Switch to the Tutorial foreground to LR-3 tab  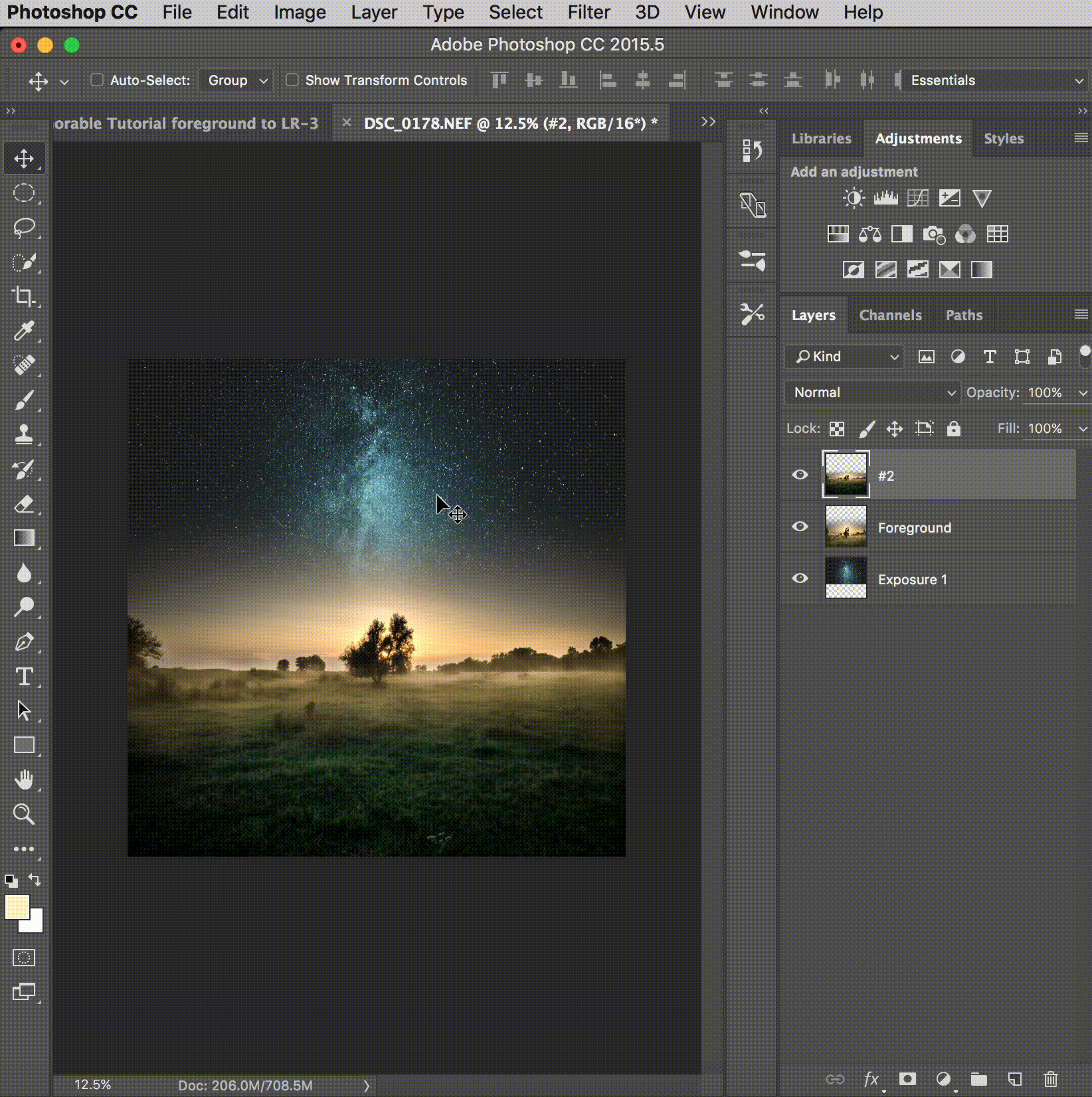[186, 124]
